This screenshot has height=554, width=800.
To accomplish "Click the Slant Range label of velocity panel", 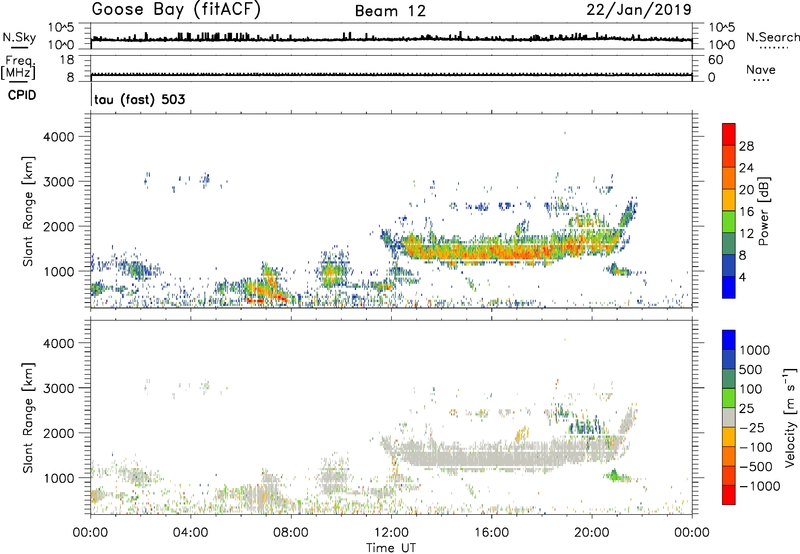I will [28, 417].
